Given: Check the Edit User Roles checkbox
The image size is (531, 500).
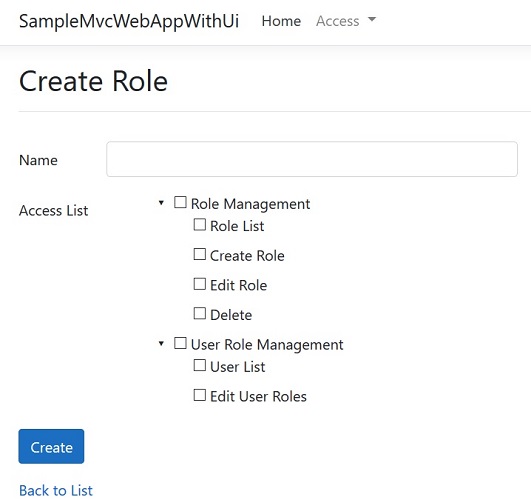Looking at the screenshot, I should coord(199,395).
